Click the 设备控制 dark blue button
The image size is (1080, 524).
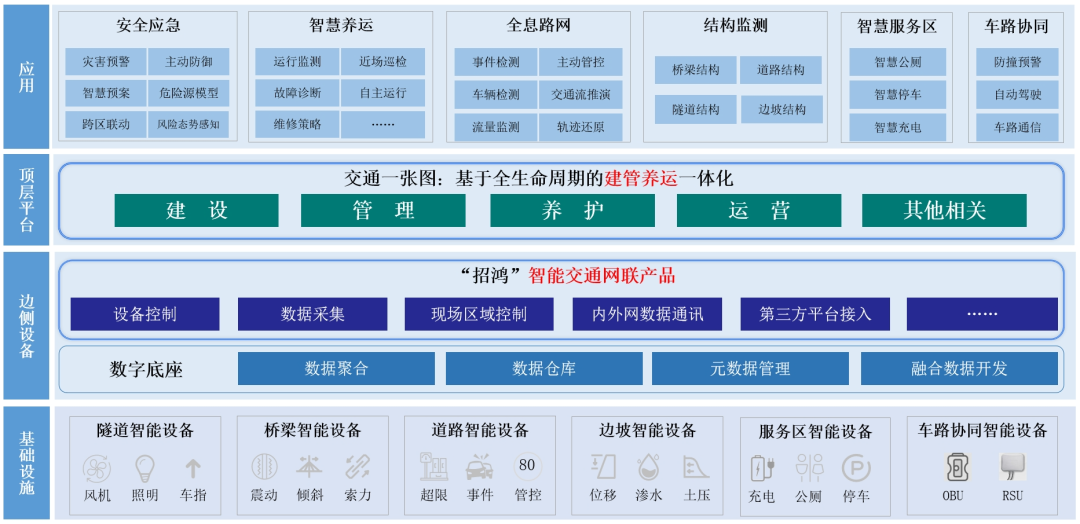click(x=145, y=314)
